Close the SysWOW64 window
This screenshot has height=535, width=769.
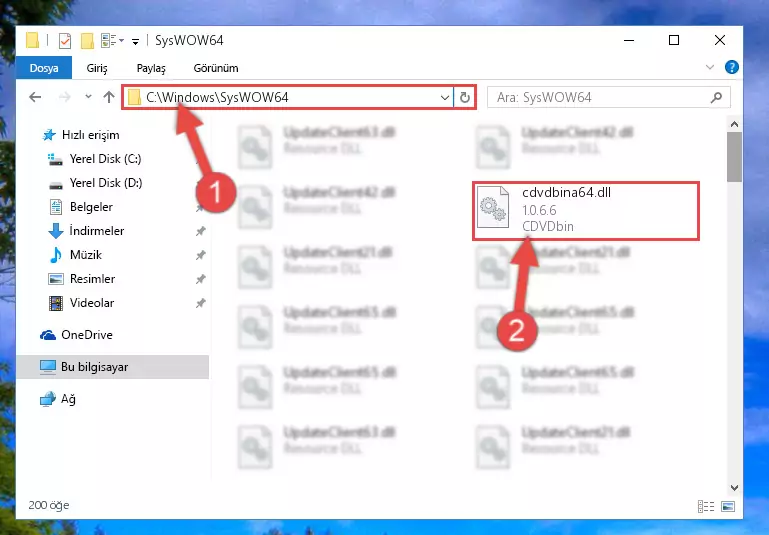coord(719,40)
